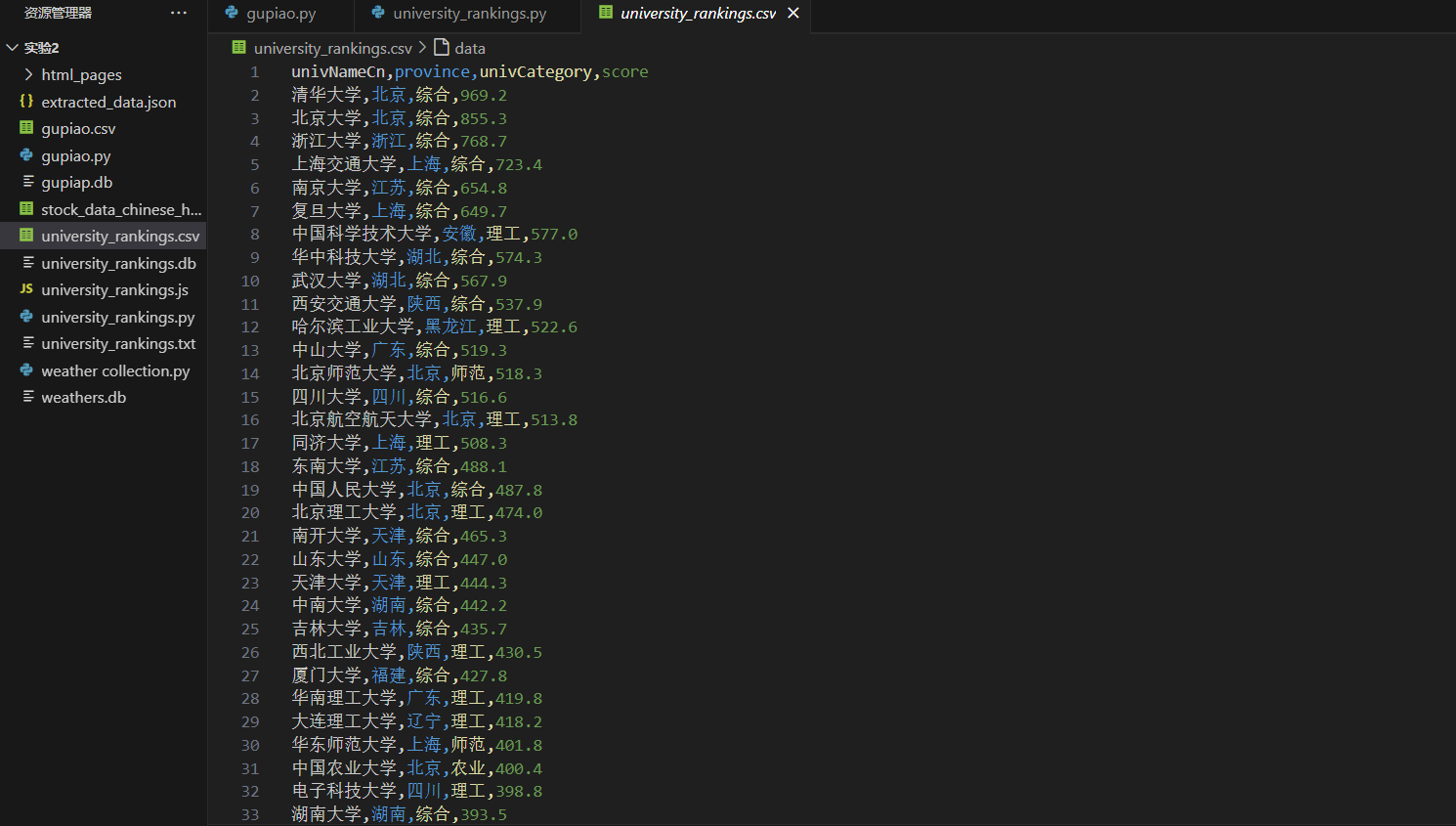Click breadcrumb CSV icon
Screen dimensions: 1456x826
point(239,47)
